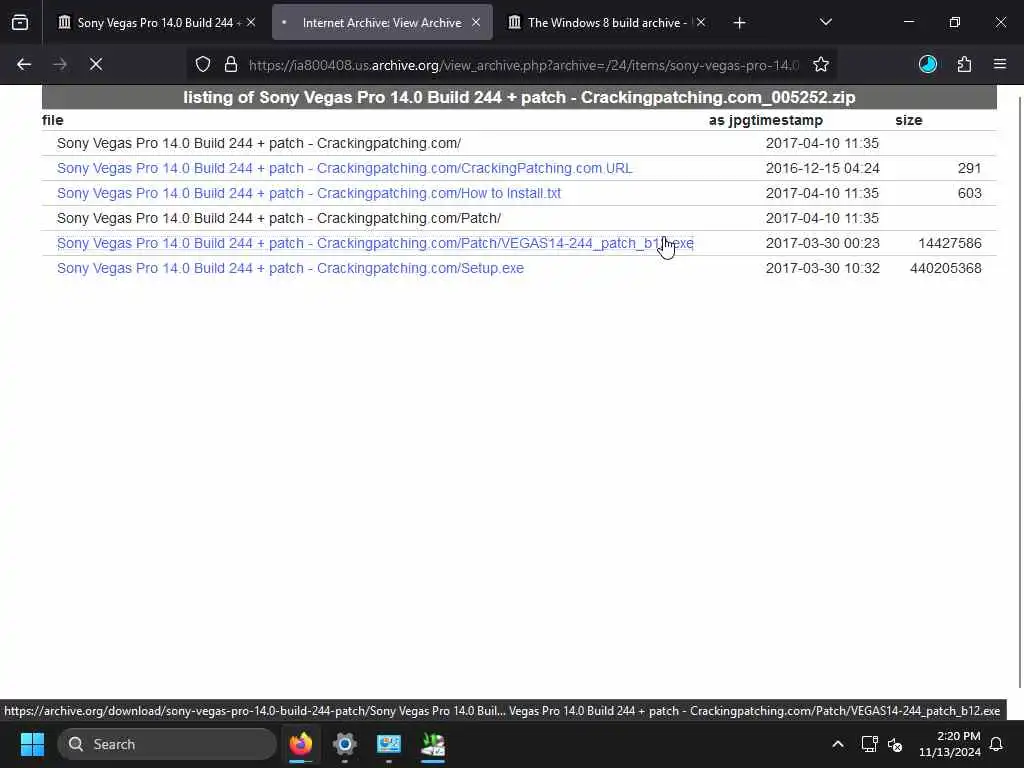The width and height of the screenshot is (1024, 768).
Task: Select the root Crackingpatching.com/ folder row text
Action: (259, 143)
